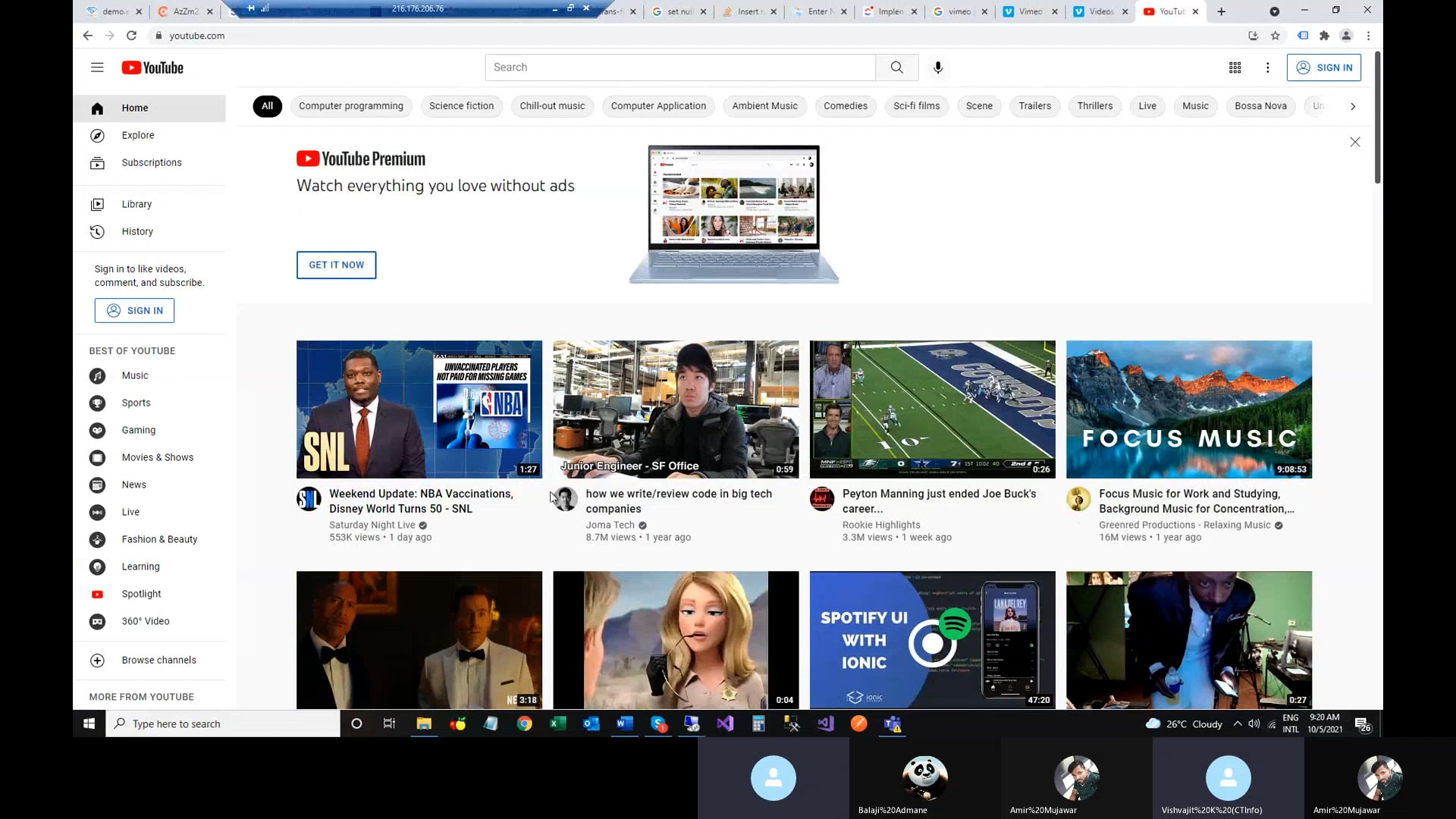The height and width of the screenshot is (819, 1456).
Task: Click the magnifier search button
Action: [897, 67]
